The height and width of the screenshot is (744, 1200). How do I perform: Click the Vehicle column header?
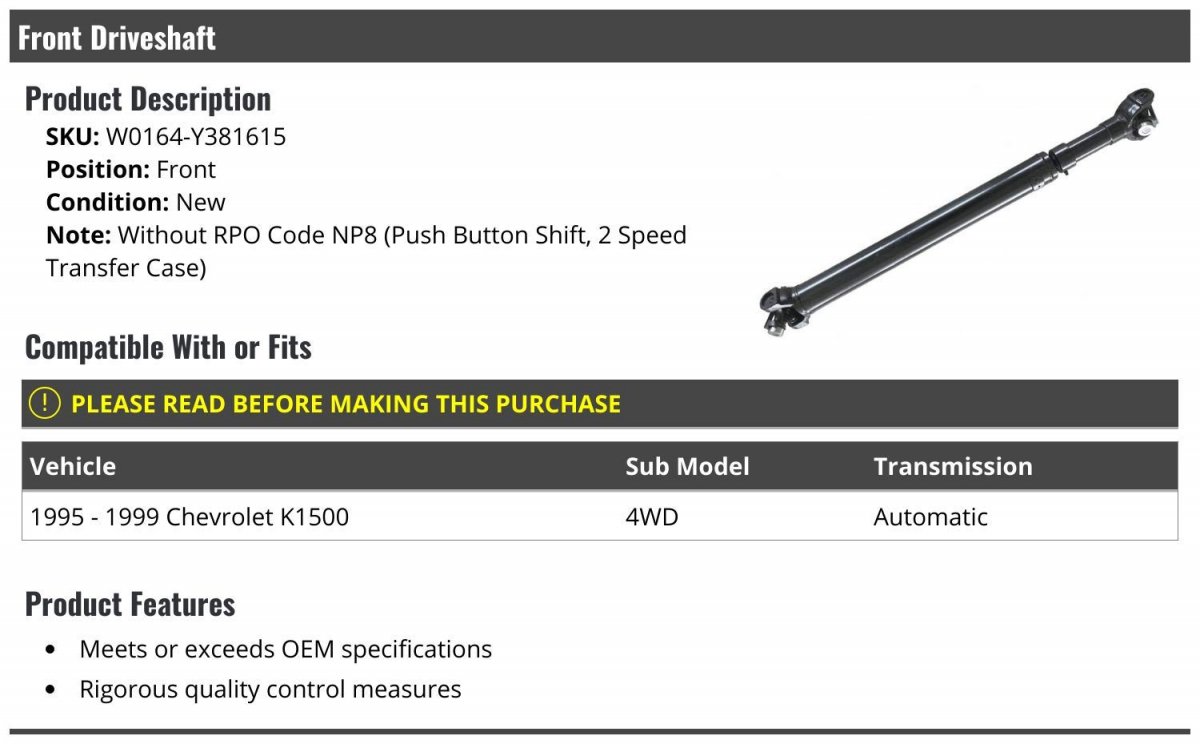(73, 466)
